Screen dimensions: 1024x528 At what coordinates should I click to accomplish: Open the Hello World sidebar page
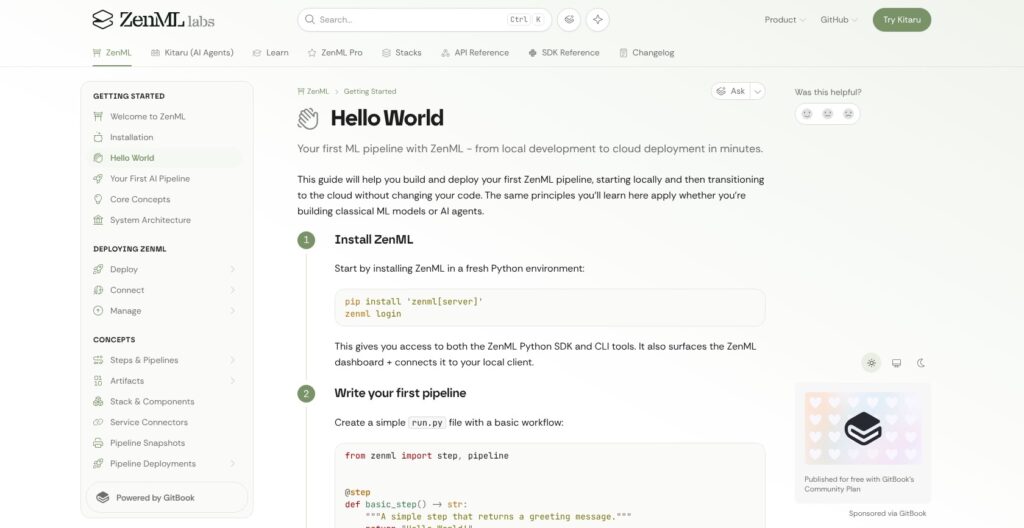[165, 158]
